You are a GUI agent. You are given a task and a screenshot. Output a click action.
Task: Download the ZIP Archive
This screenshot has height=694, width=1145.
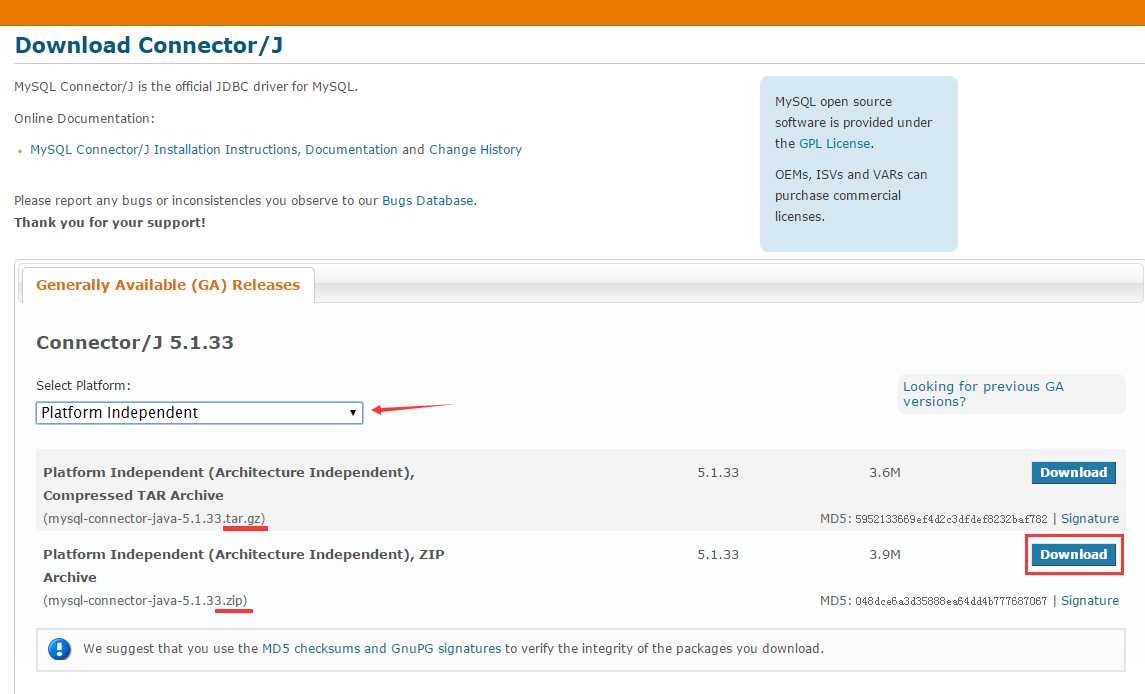(x=1073, y=554)
